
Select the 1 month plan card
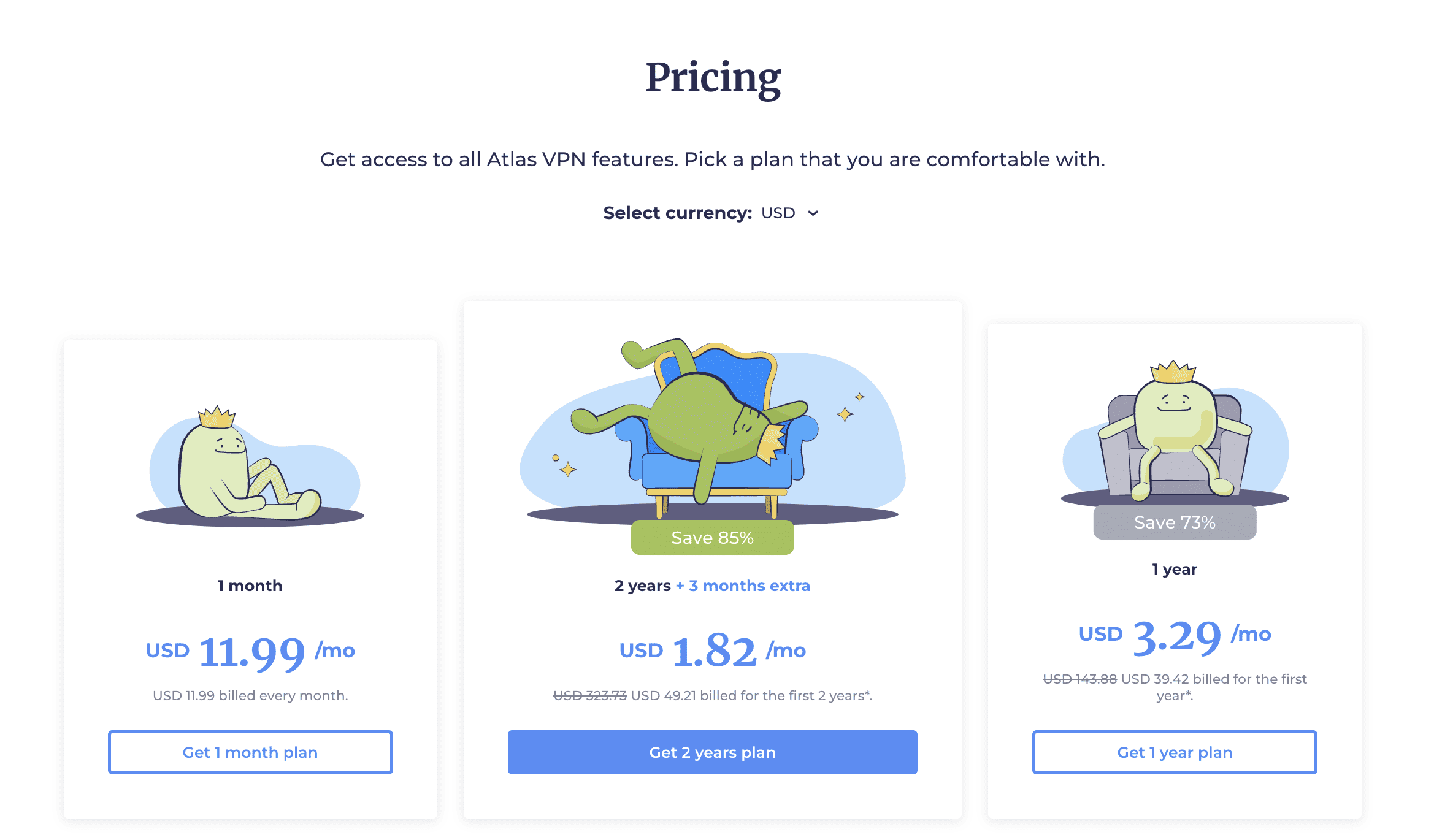[x=250, y=576]
